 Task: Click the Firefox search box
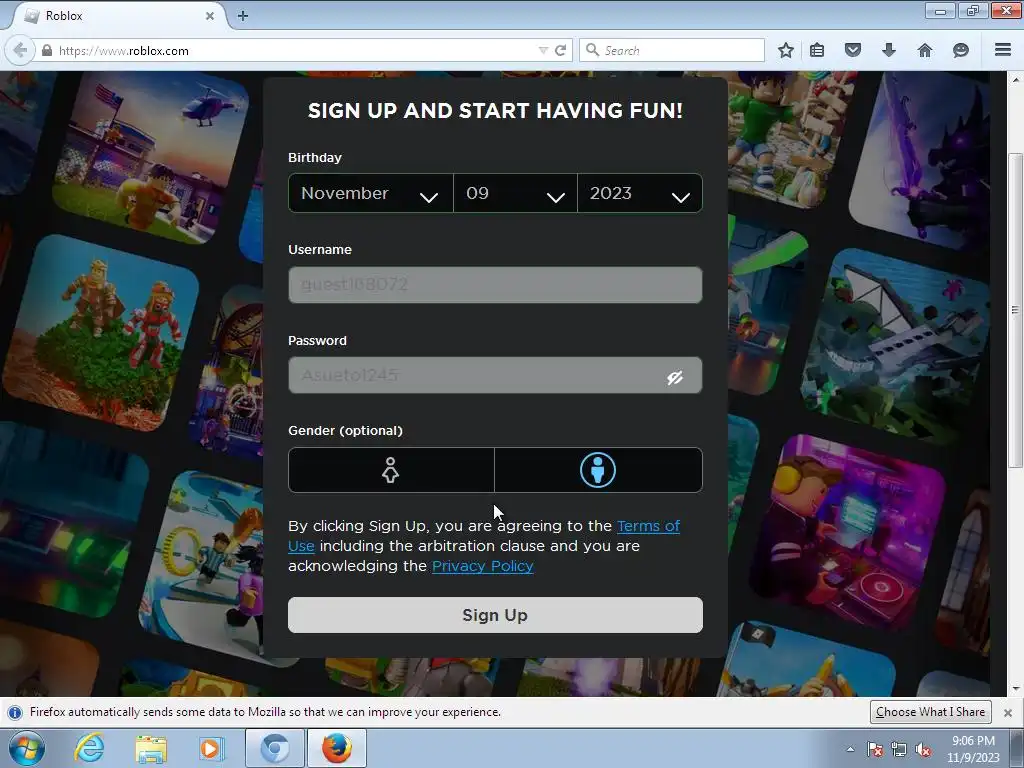672,50
